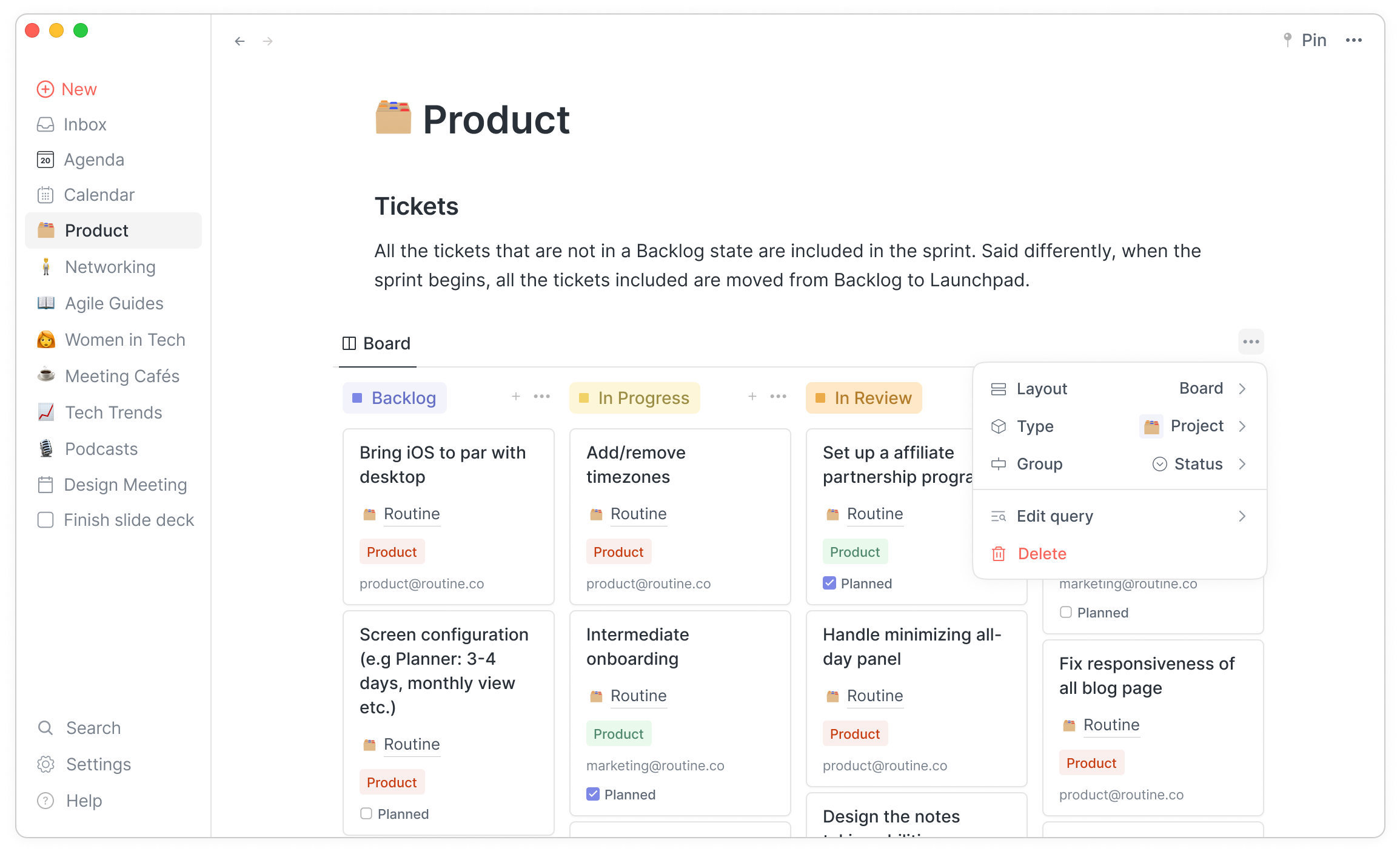Viewport: 1400px width, 854px height.
Task: Open In Progress column options ellipsis
Action: point(778,397)
